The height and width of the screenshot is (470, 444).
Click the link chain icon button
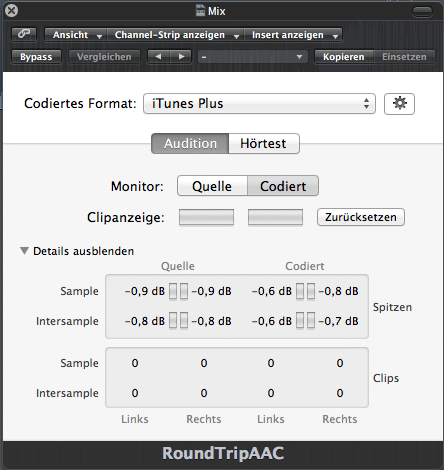click(24, 34)
